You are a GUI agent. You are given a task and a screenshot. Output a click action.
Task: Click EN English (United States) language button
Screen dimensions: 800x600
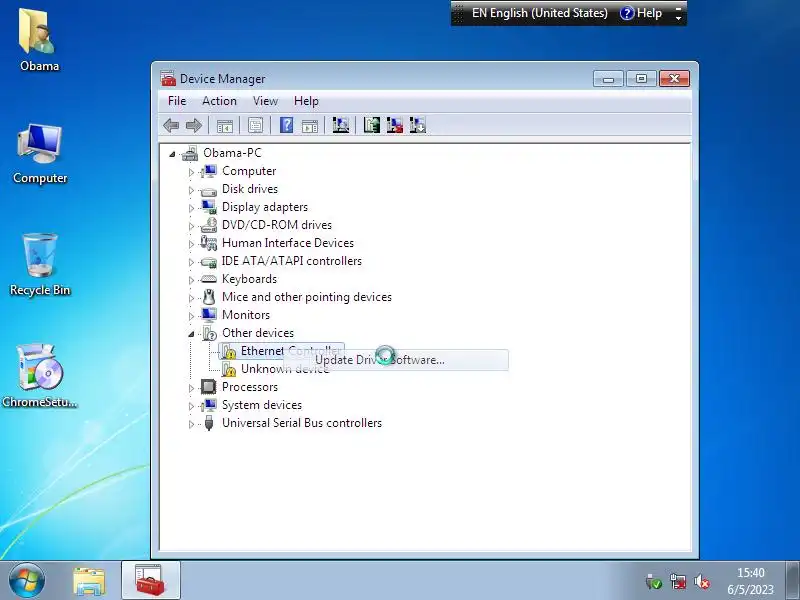(x=540, y=13)
